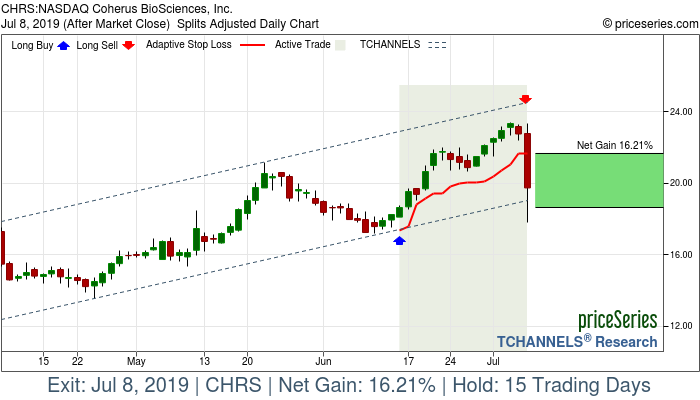Click the "Exit: Jul 8, 2019" caption text

pyautogui.click(x=118, y=385)
